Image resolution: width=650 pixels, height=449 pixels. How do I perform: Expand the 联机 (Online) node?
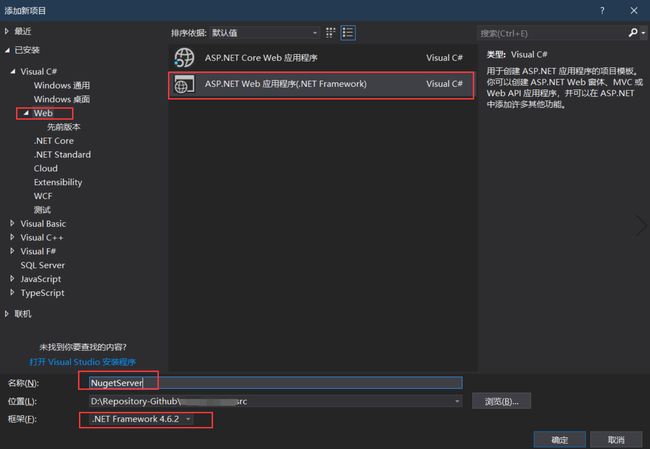pos(7,314)
